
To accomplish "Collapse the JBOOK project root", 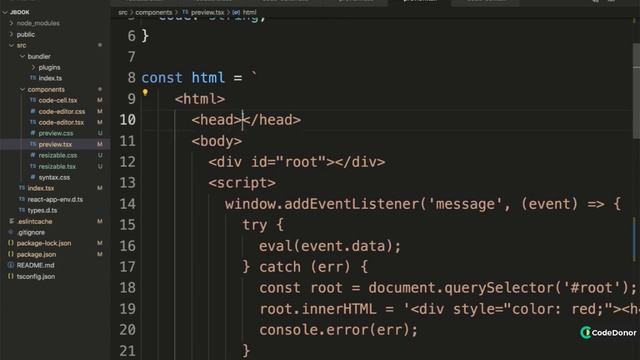I will click(5, 12).
